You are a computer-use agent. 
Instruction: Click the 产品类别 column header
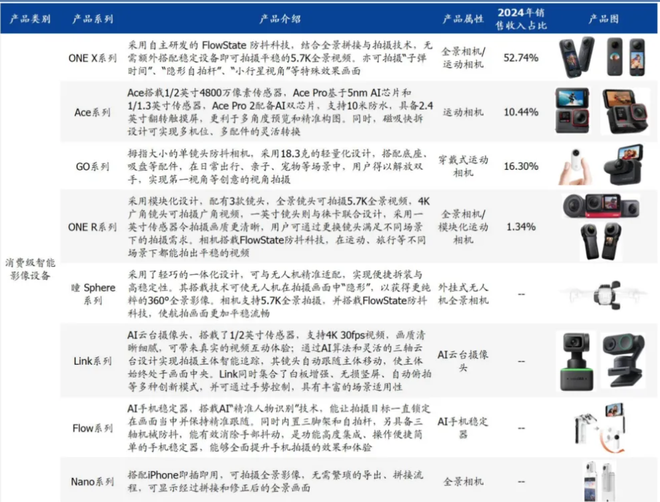click(30, 19)
